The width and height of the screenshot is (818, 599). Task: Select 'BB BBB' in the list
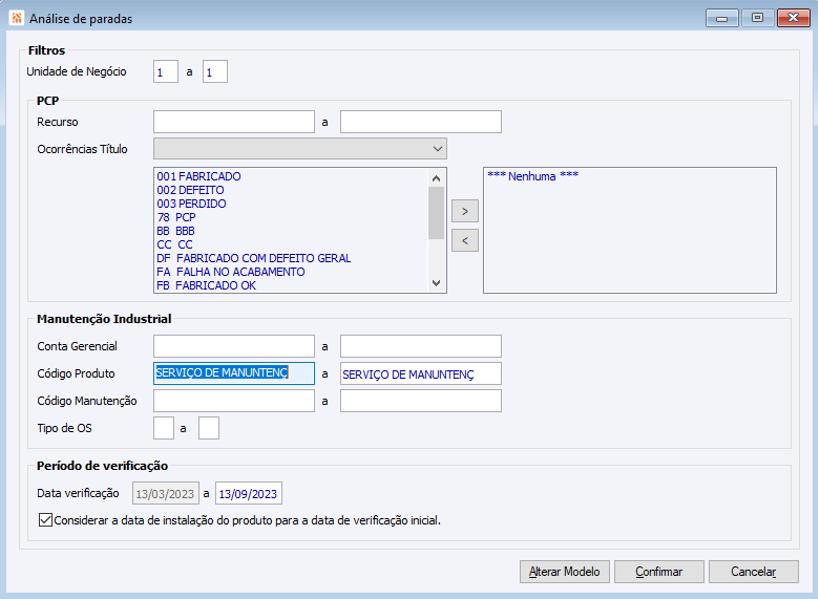175,231
